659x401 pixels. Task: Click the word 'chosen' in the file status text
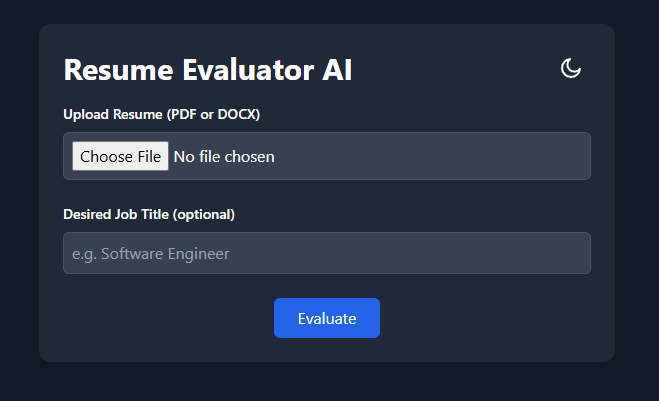click(249, 157)
